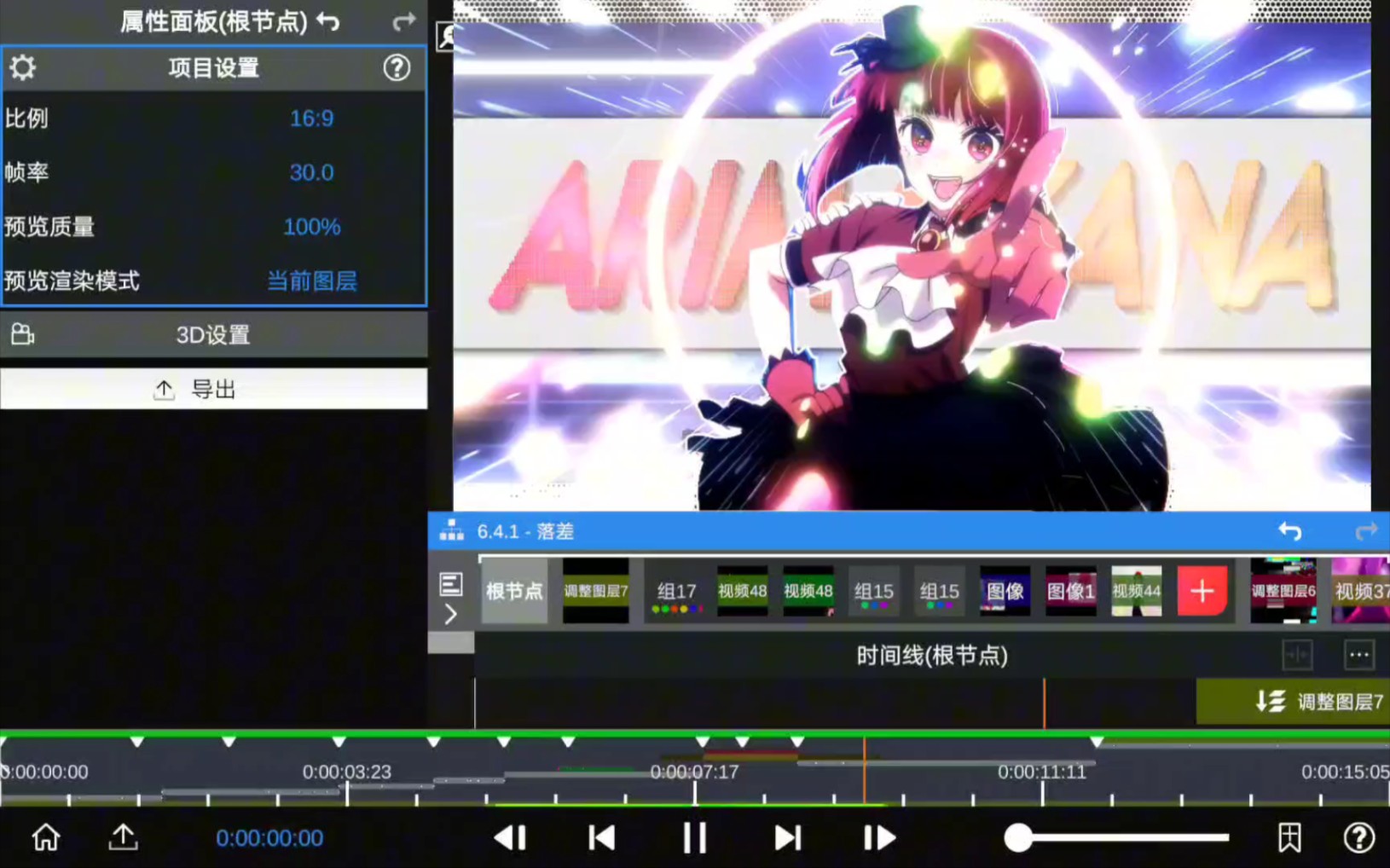
Task: Go to the home screen
Action: click(46, 838)
